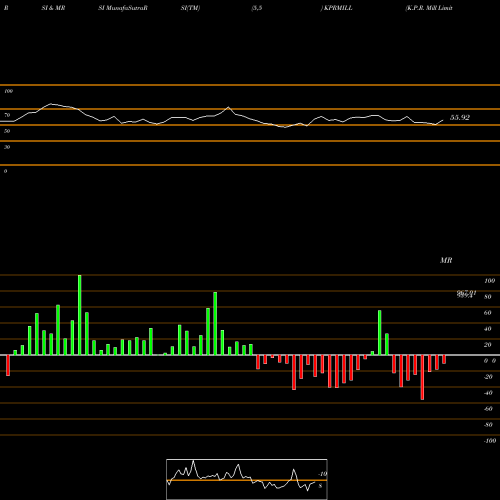Click the MR axis label -20 on right

point(488,377)
